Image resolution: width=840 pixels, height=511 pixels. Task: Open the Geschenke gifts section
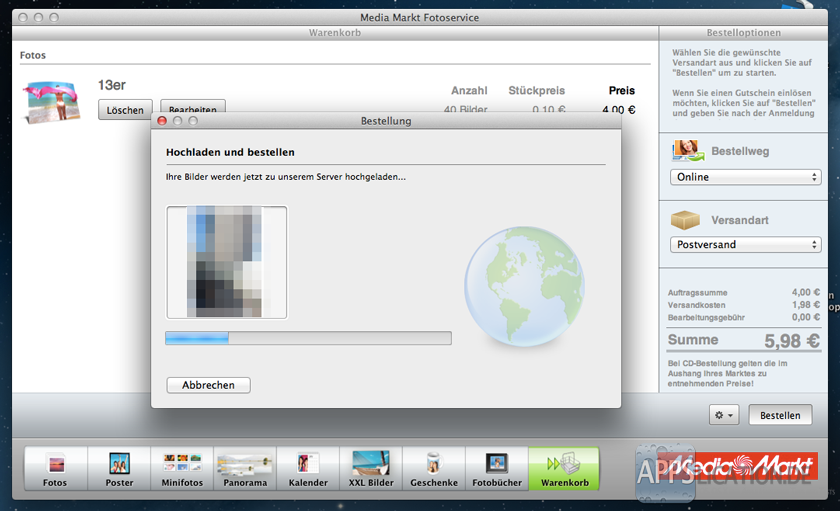[434, 469]
